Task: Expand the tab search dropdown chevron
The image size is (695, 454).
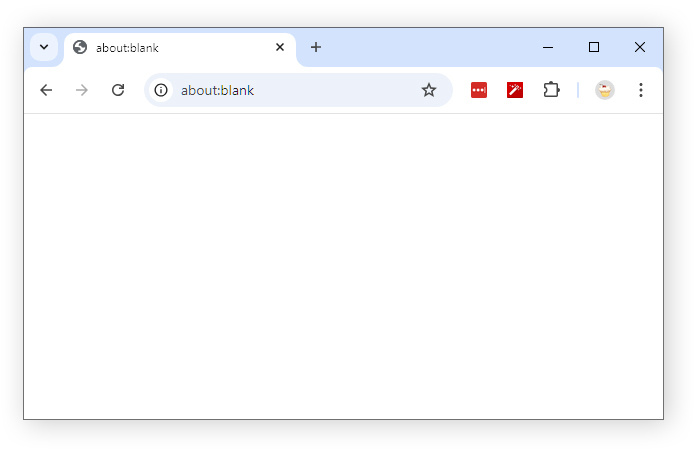Action: click(44, 47)
